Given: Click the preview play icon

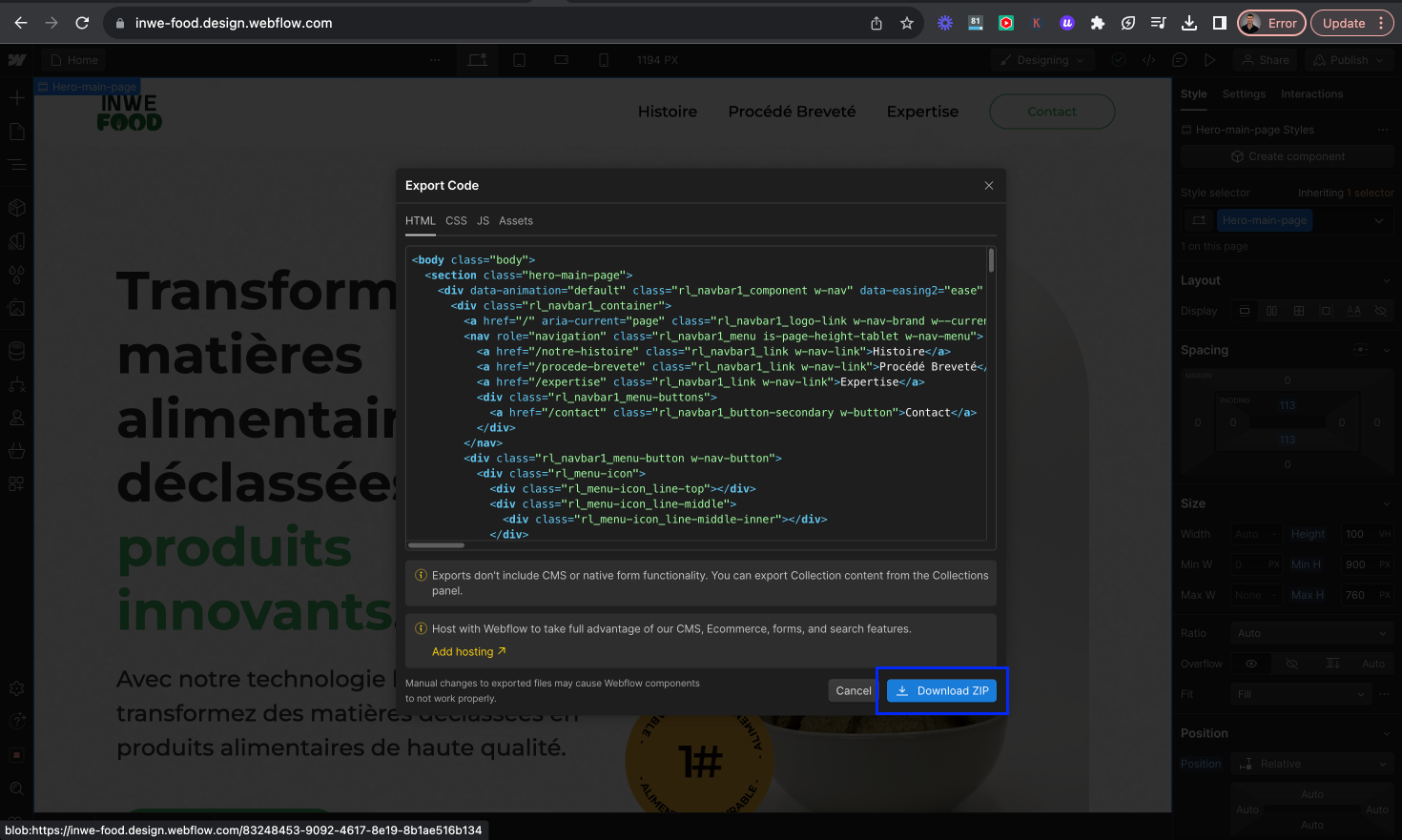Looking at the screenshot, I should tap(1209, 60).
